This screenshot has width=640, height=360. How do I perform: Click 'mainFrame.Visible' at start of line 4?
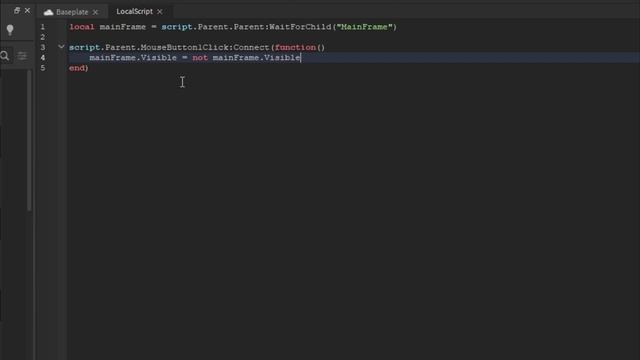(133, 58)
